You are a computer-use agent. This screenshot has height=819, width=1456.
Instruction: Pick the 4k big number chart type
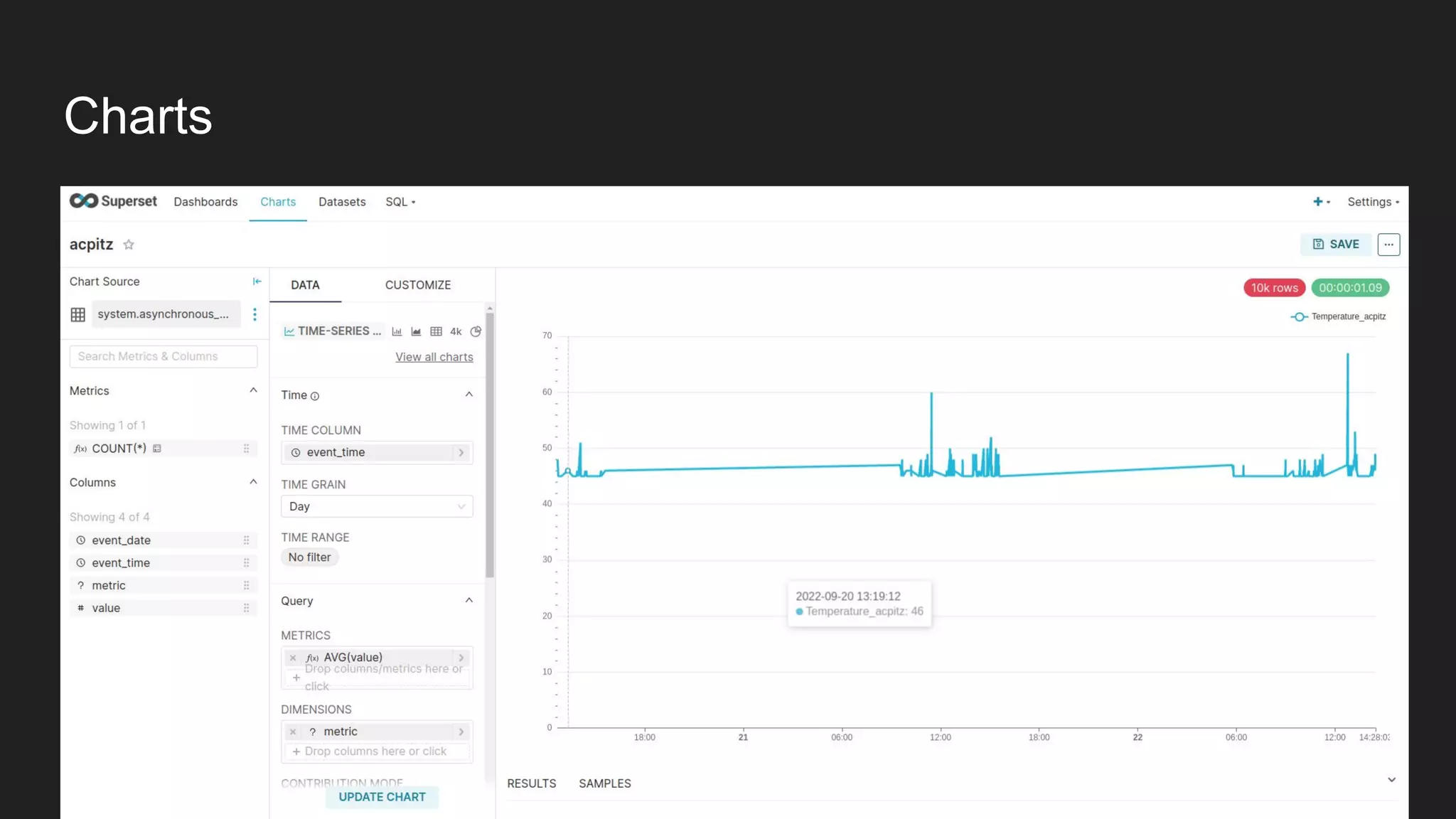pos(456,331)
